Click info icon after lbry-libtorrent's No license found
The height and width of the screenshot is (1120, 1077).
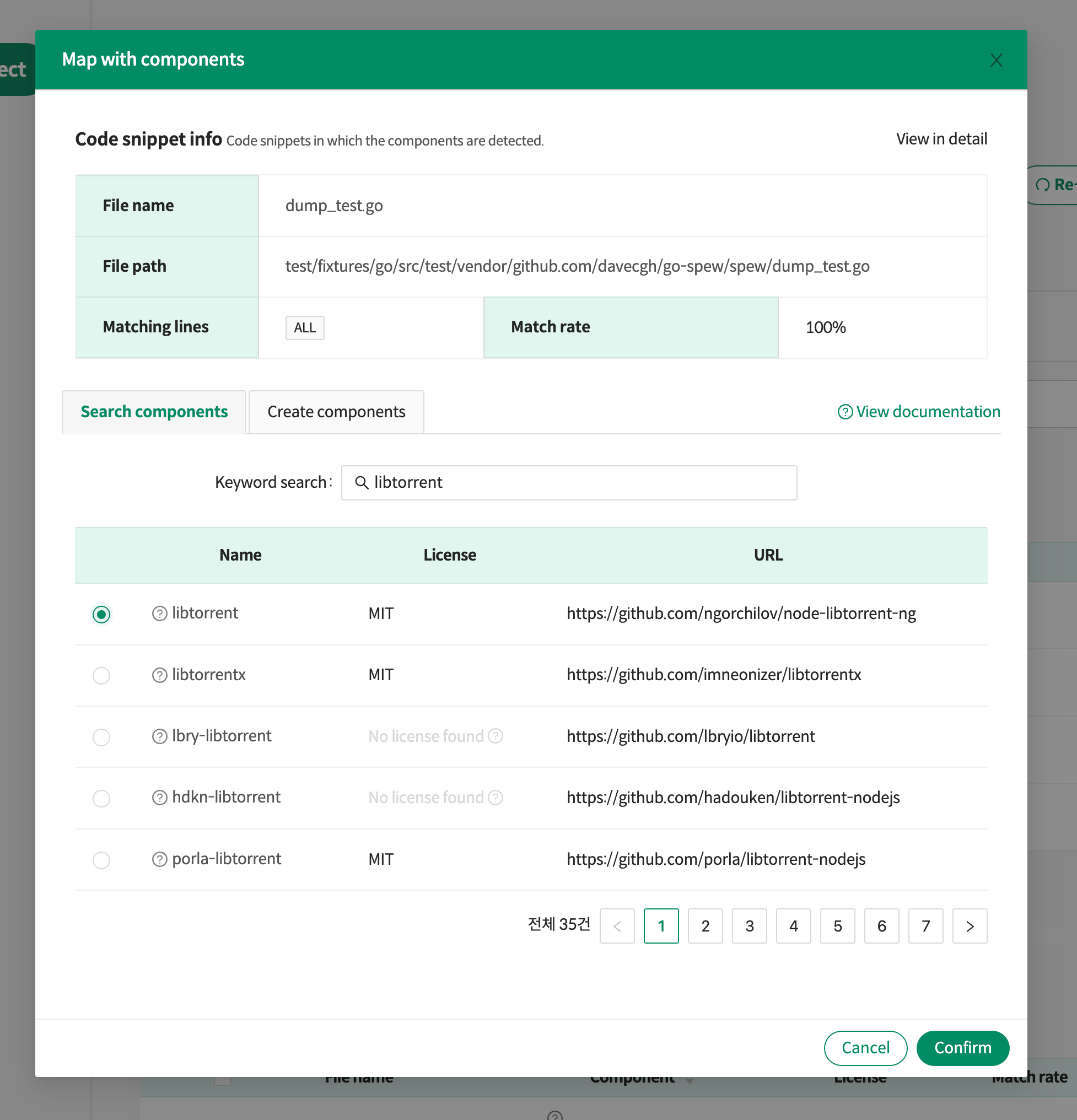(496, 736)
